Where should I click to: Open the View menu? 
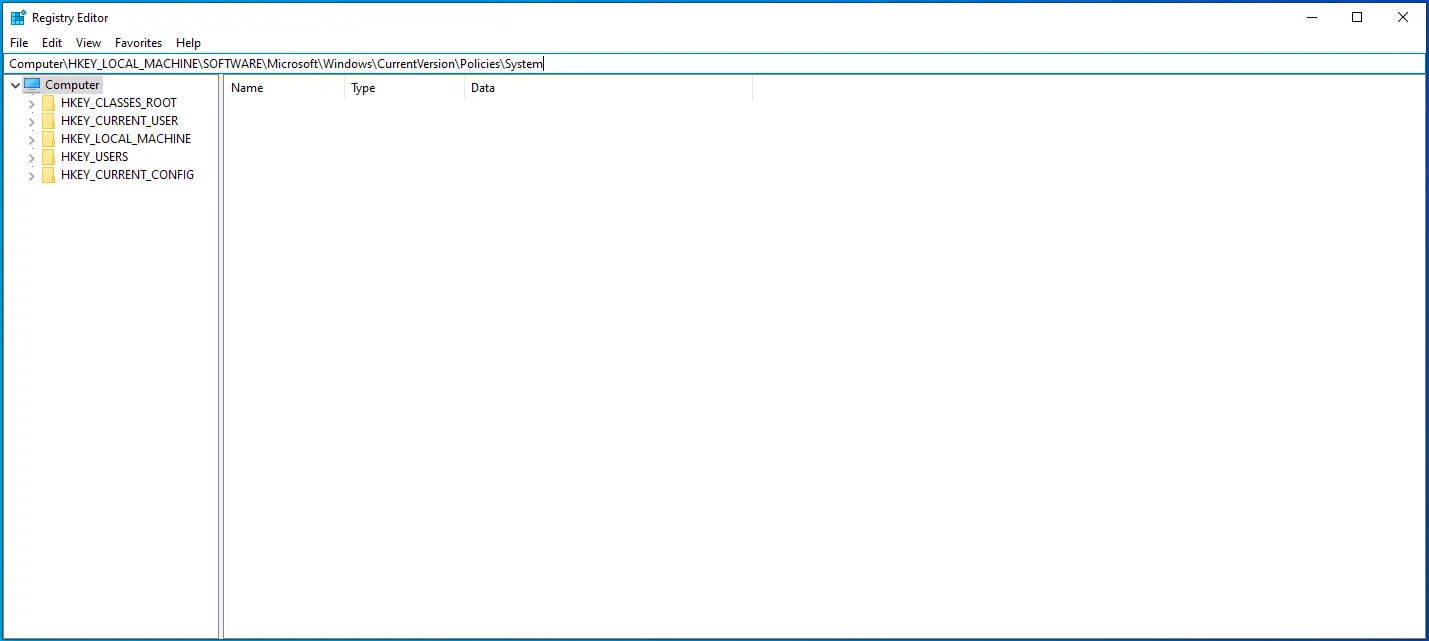tap(89, 43)
